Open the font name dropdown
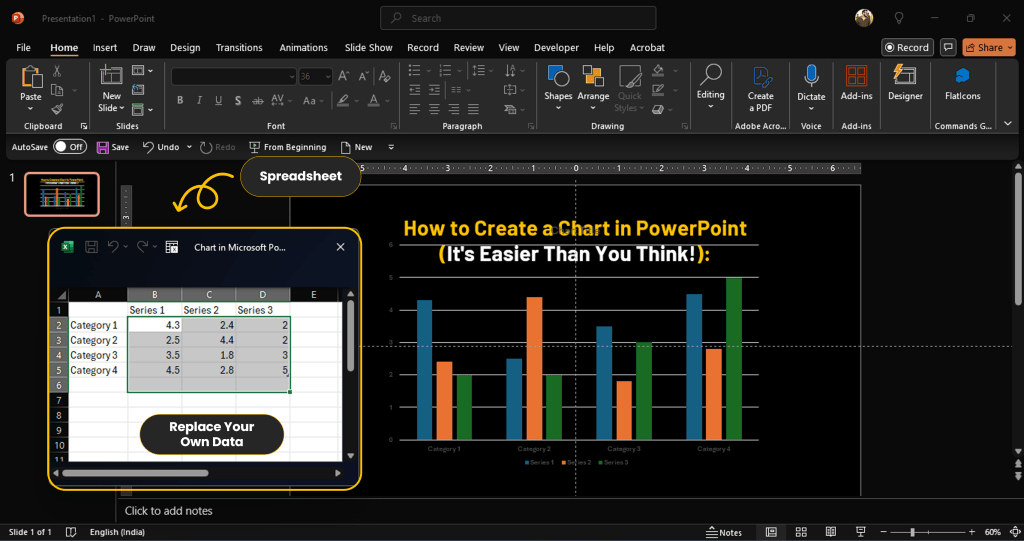This screenshot has width=1024, height=541. coord(290,76)
